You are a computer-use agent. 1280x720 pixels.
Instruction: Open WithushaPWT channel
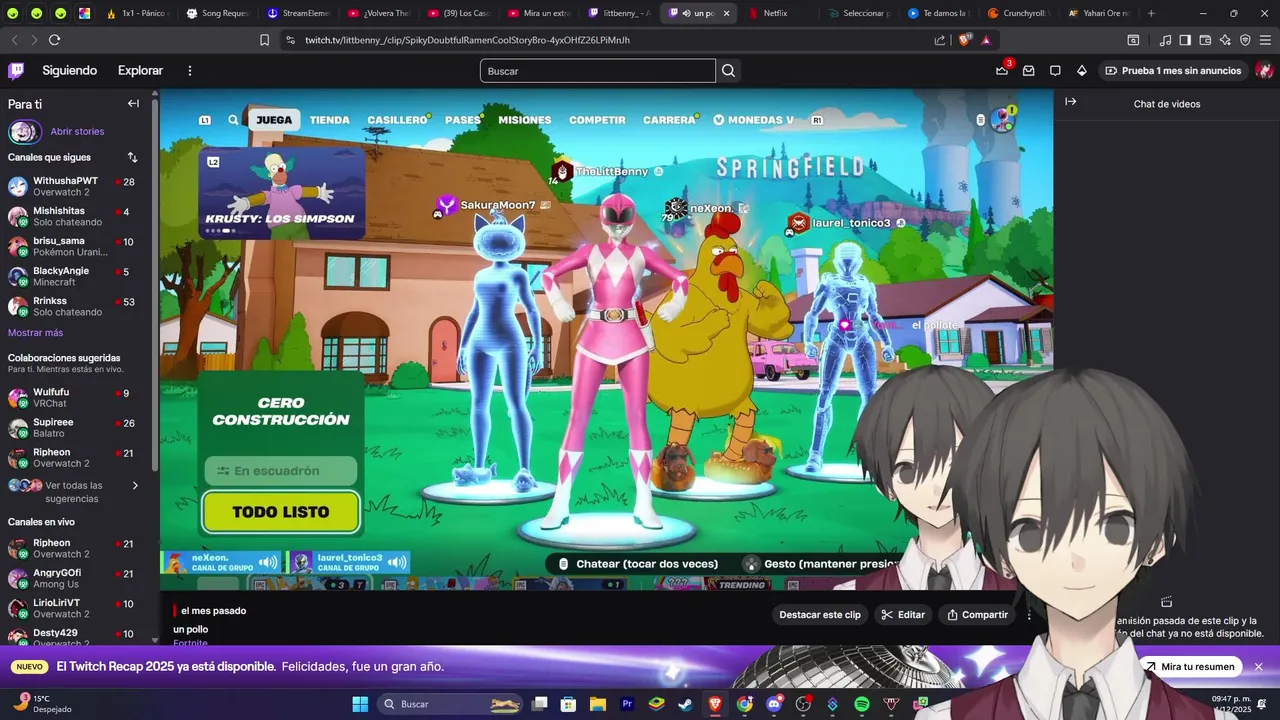tap(75, 187)
